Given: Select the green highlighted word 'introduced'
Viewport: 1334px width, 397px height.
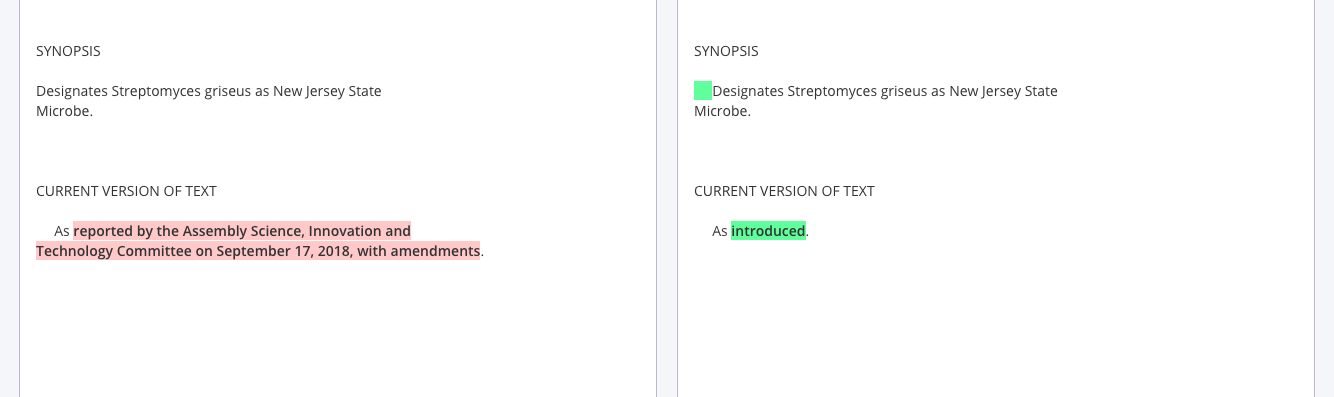Looking at the screenshot, I should coord(768,231).
